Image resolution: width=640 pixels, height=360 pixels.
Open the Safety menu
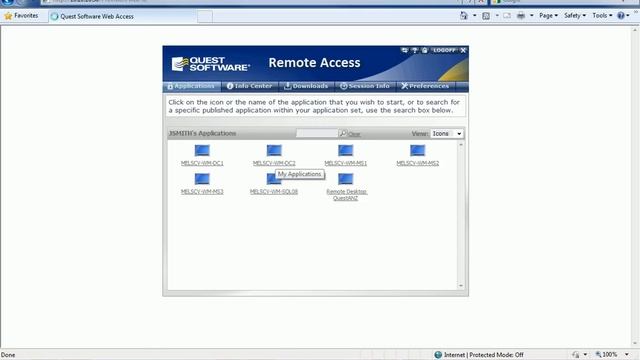pyautogui.click(x=575, y=16)
